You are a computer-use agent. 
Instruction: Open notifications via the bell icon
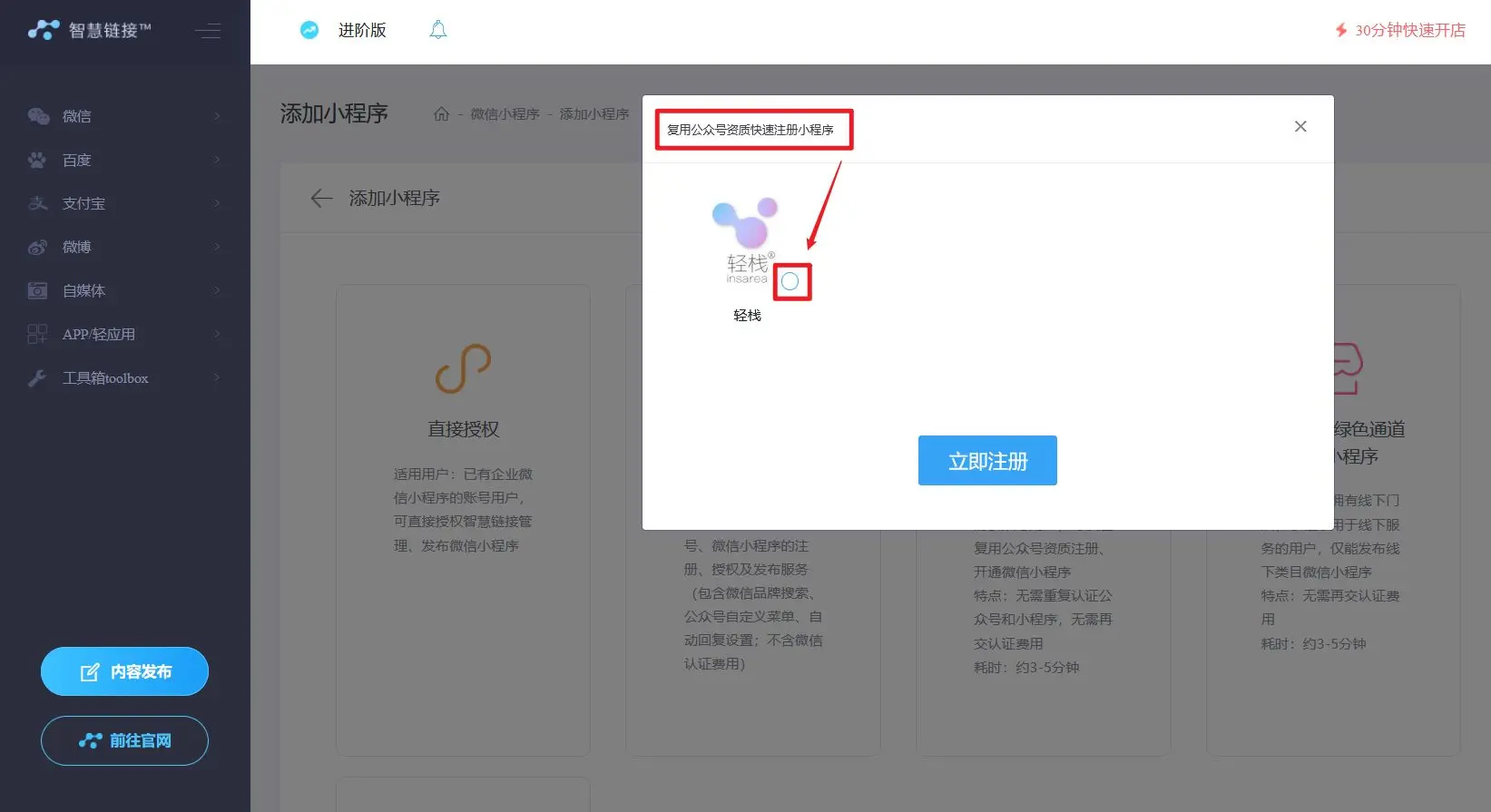437,30
